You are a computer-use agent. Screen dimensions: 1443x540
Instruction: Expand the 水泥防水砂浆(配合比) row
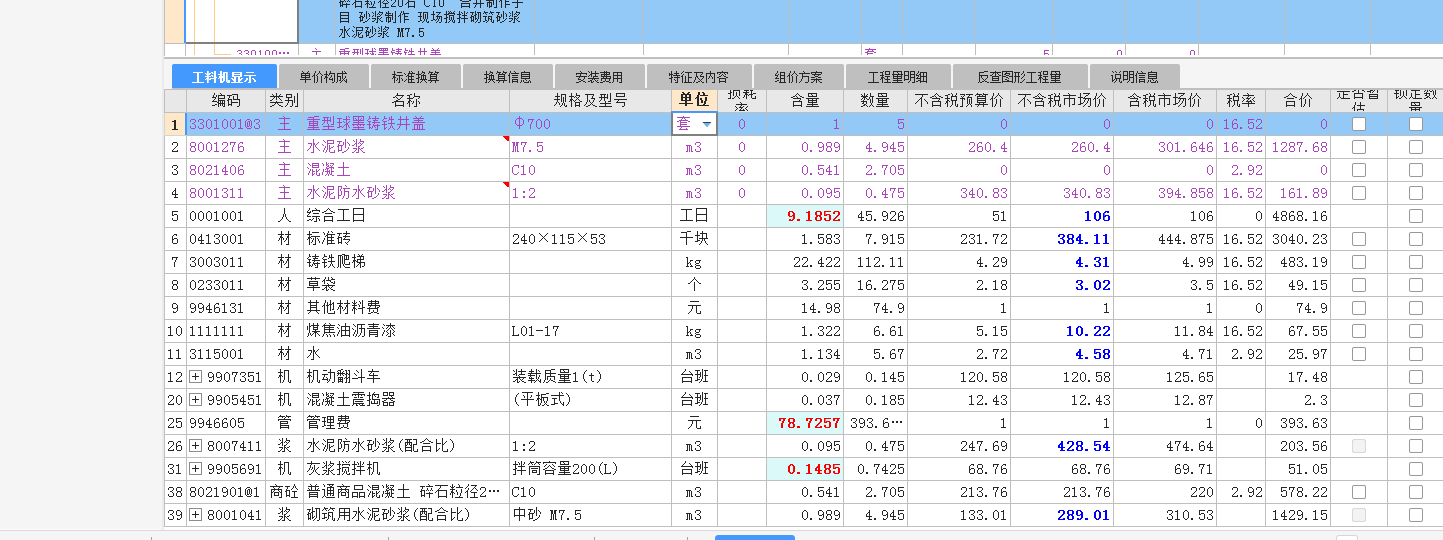click(x=196, y=446)
